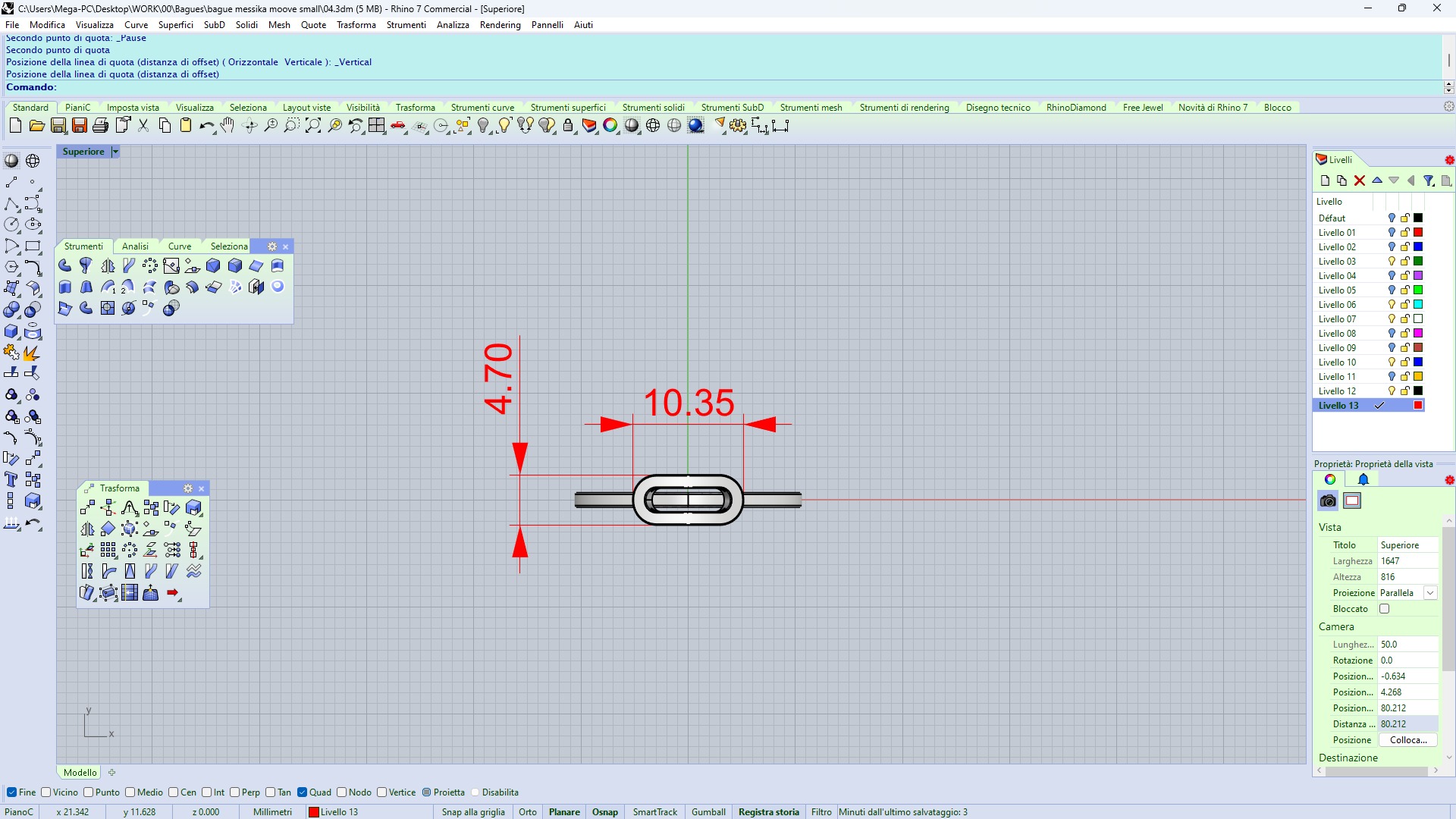Select the Pan hand tool
Image resolution: width=1456 pixels, height=819 pixels.
click(227, 126)
